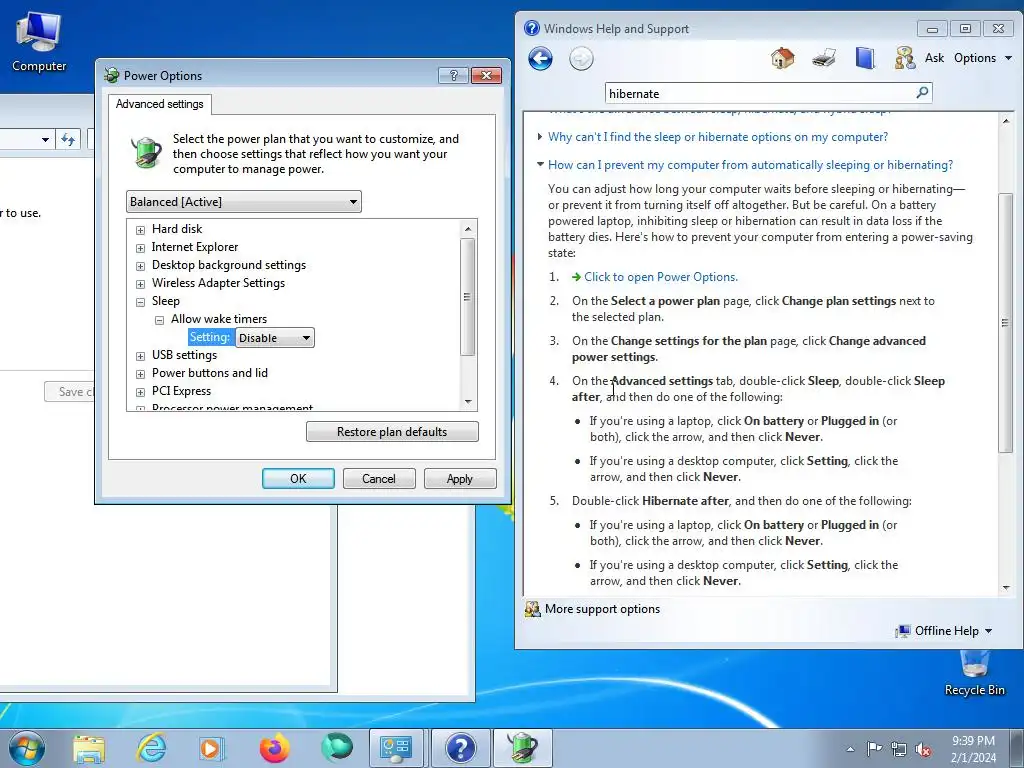Screen dimensions: 1024x768
Task: Click the refresh button in background window
Action: 68,139
